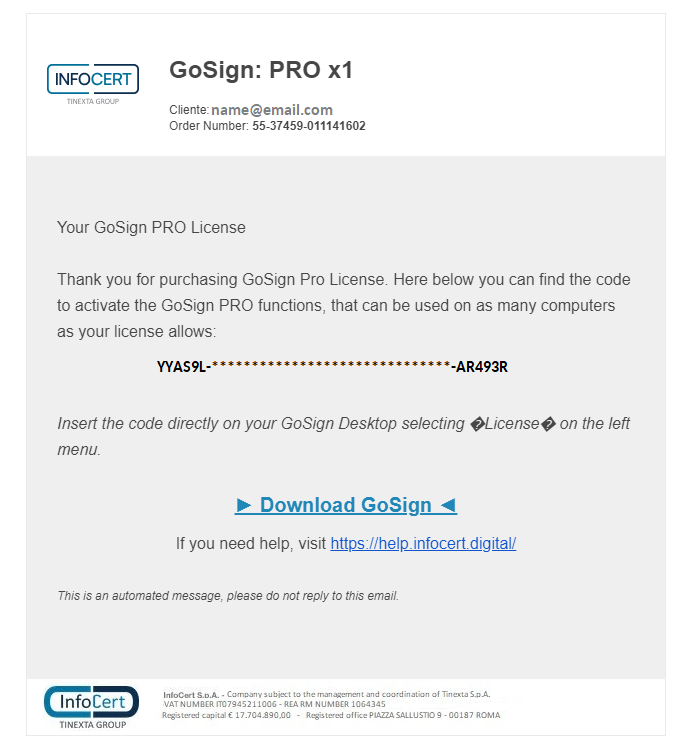Click the "Your GoSign PRO License" title
Image resolution: width=688 pixels, height=752 pixels.
click(151, 227)
